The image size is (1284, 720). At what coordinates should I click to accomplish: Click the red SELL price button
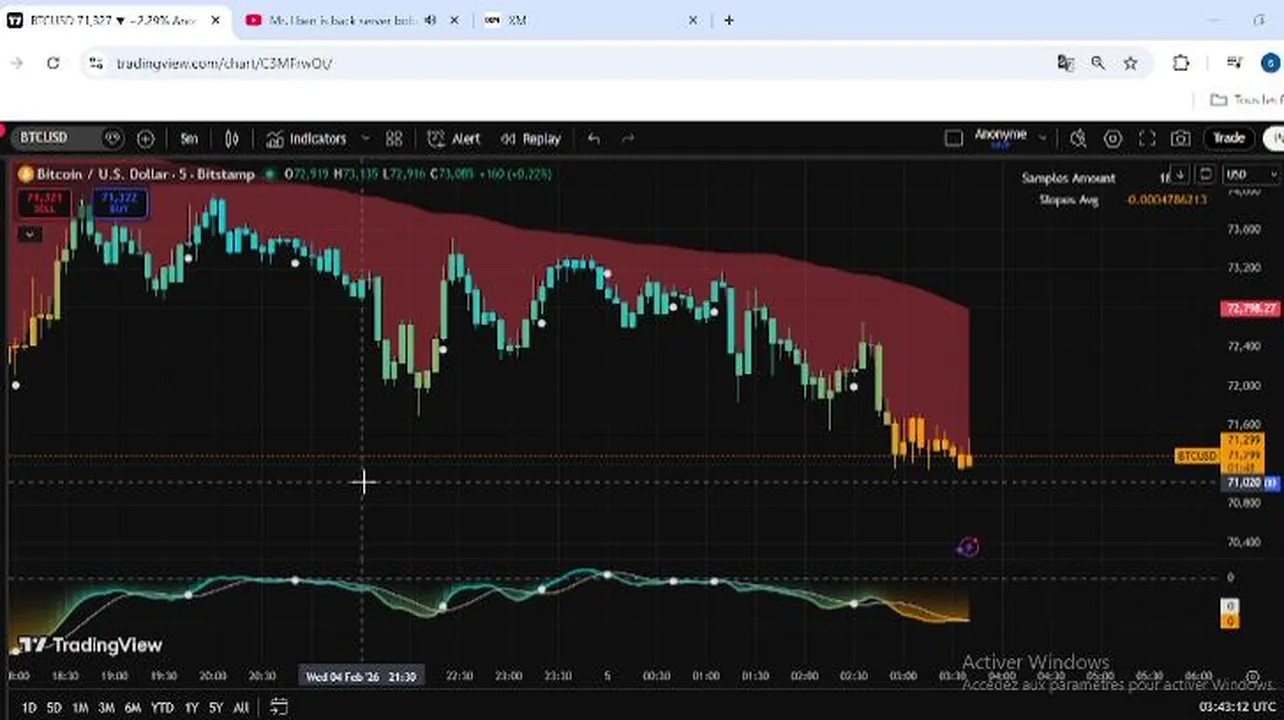pyautogui.click(x=44, y=203)
